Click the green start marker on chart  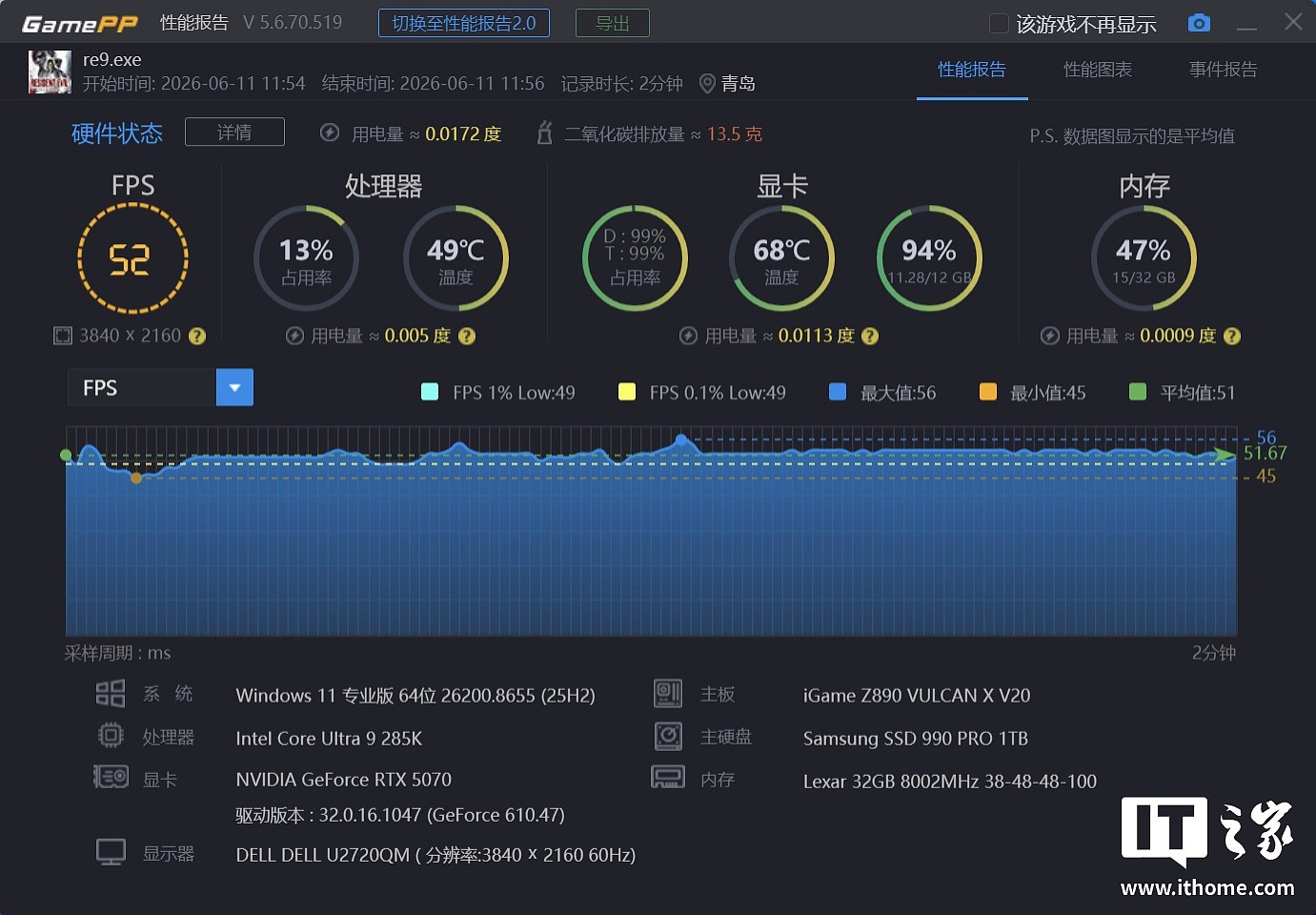(x=66, y=455)
